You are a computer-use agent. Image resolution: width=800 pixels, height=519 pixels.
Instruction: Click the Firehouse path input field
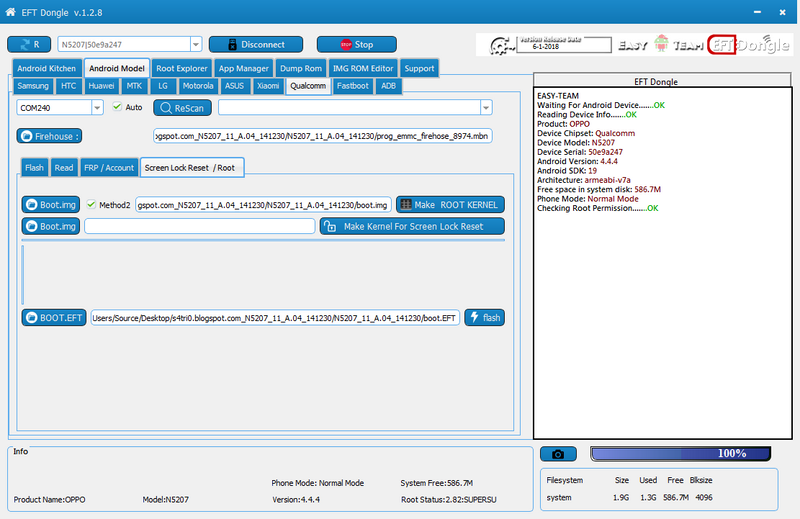click(x=322, y=136)
